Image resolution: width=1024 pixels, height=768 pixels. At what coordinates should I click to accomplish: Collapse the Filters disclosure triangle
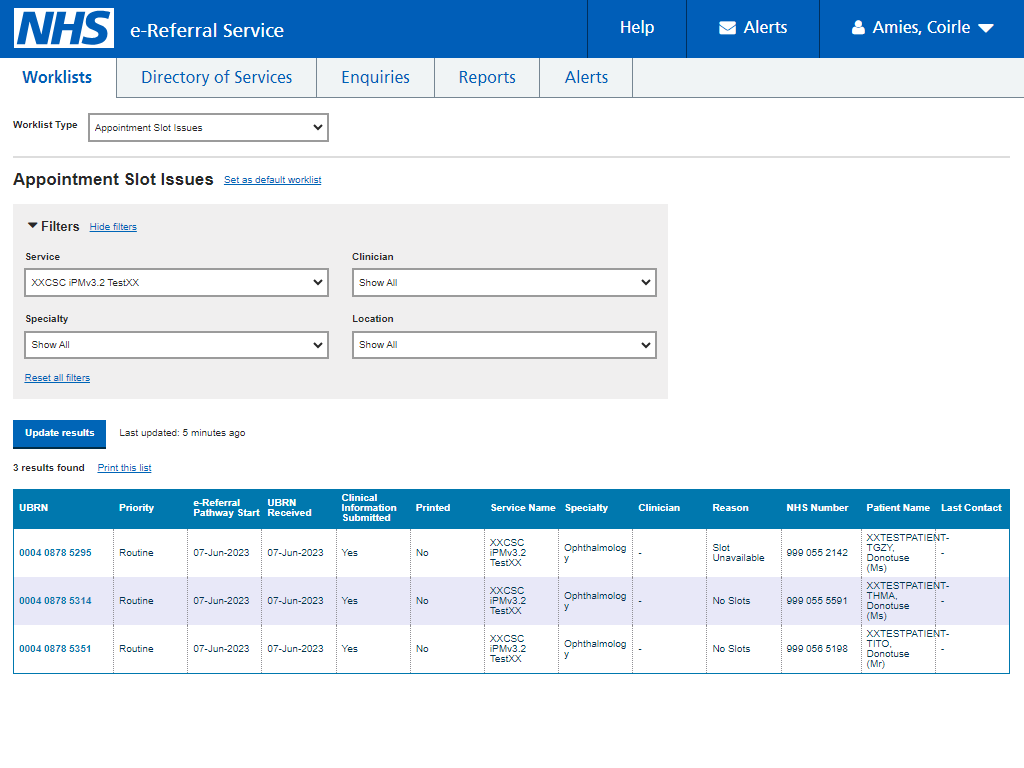point(32,225)
